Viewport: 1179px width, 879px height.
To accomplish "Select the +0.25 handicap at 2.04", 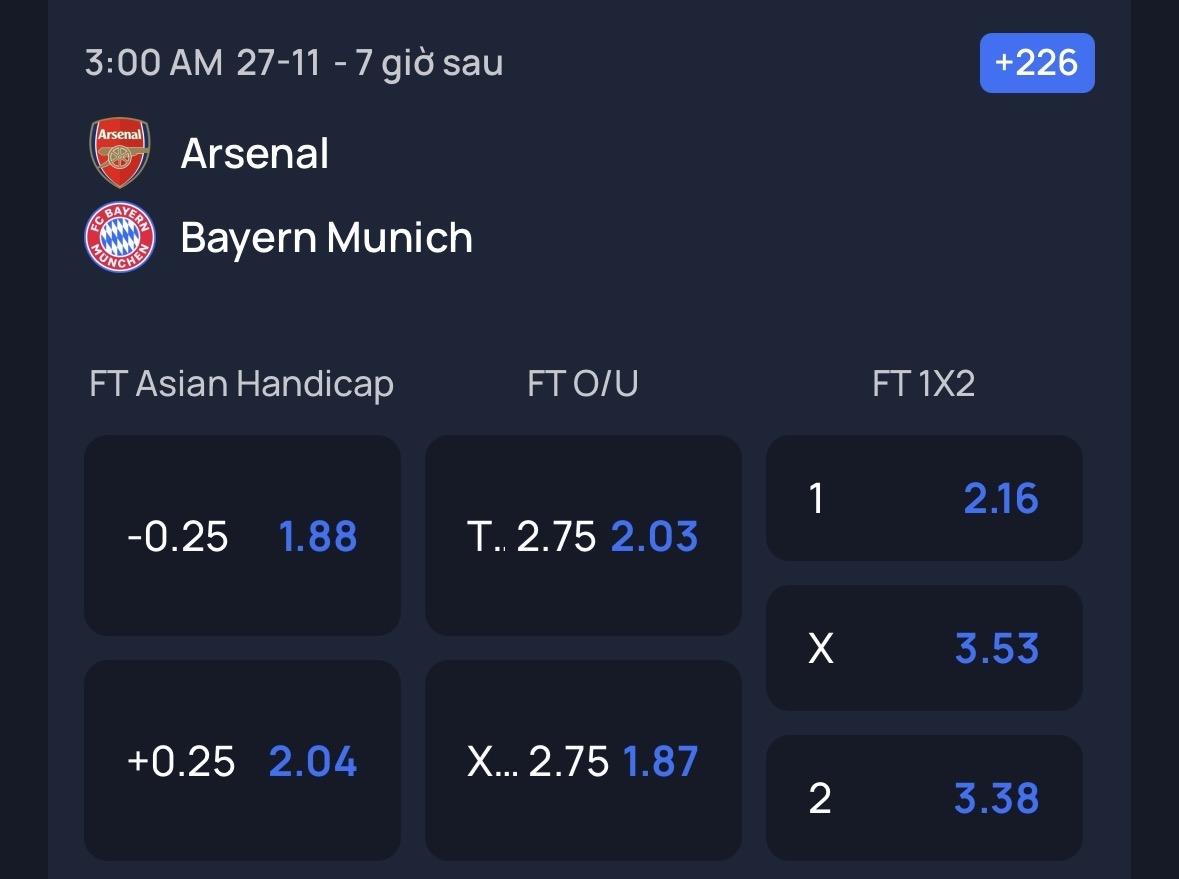I will (242, 761).
